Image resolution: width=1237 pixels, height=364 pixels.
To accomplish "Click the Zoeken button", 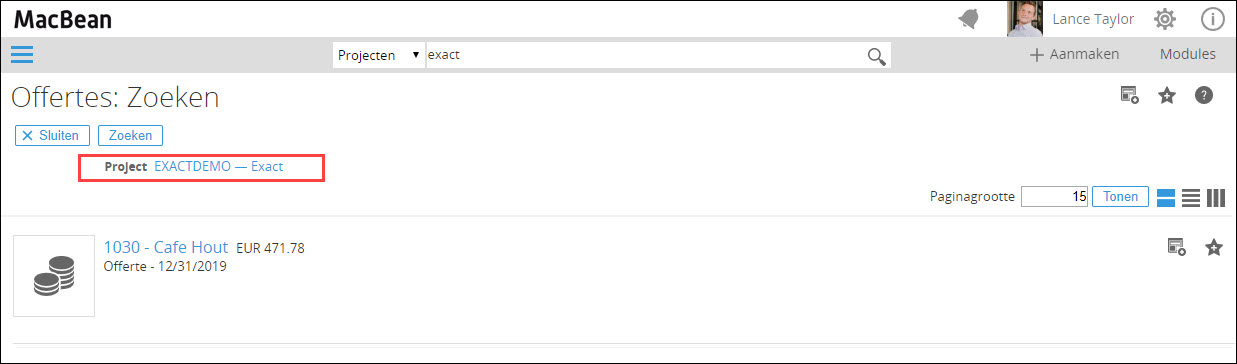I will [x=130, y=135].
